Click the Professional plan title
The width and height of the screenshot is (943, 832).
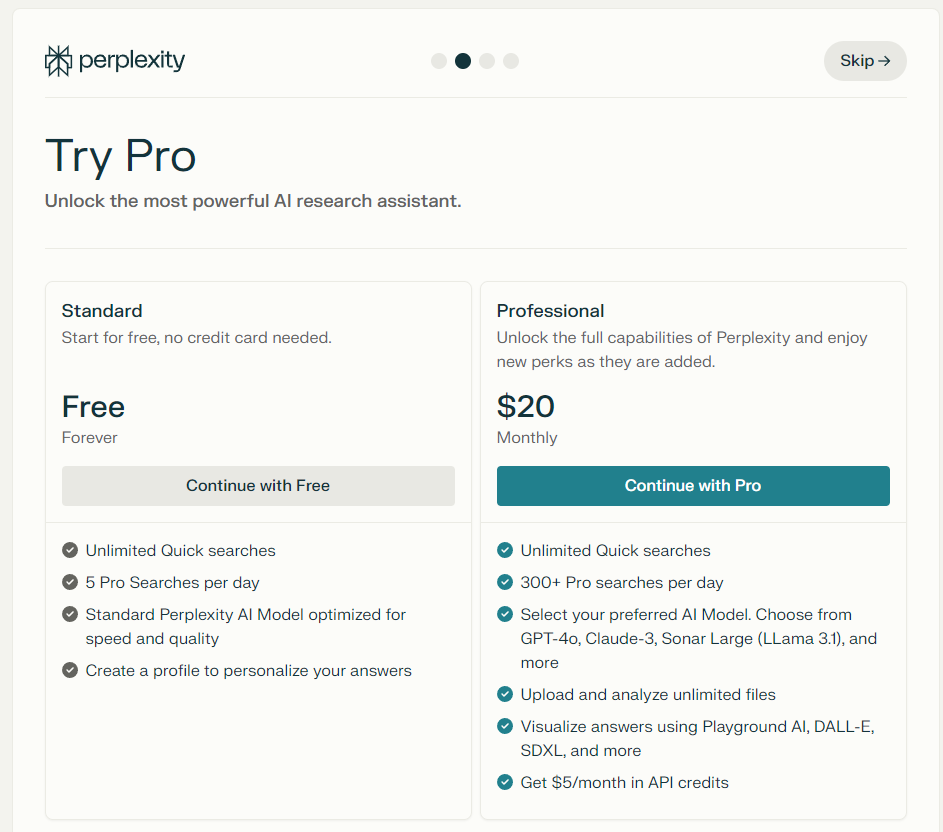click(x=550, y=311)
